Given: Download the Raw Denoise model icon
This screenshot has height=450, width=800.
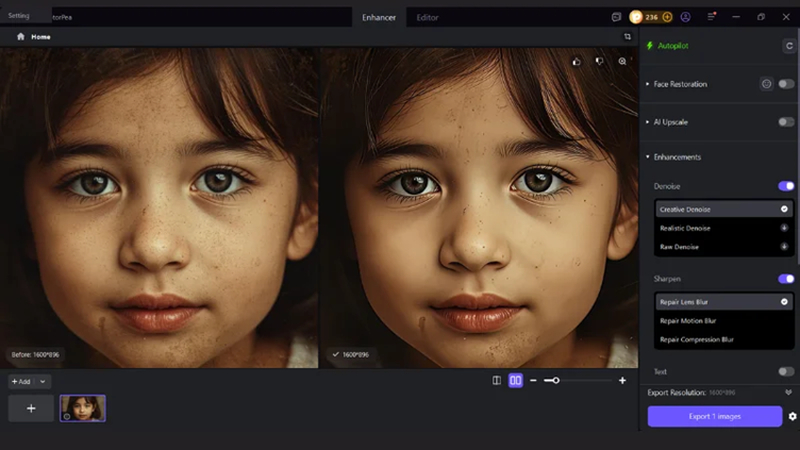Looking at the screenshot, I should [784, 247].
